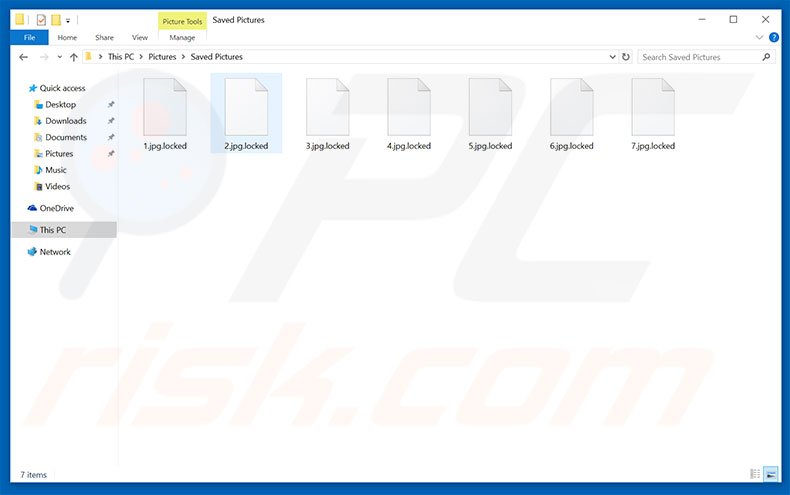Image resolution: width=790 pixels, height=495 pixels.
Task: Click the Forward navigation arrow
Action: (44, 57)
